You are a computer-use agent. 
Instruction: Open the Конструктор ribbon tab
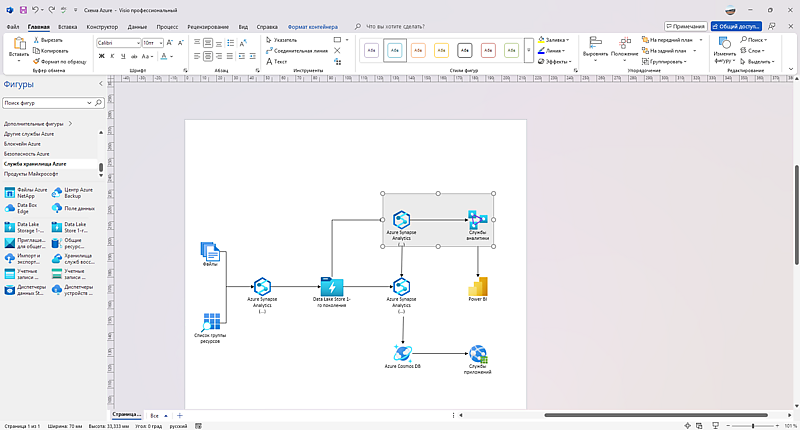[x=102, y=27]
